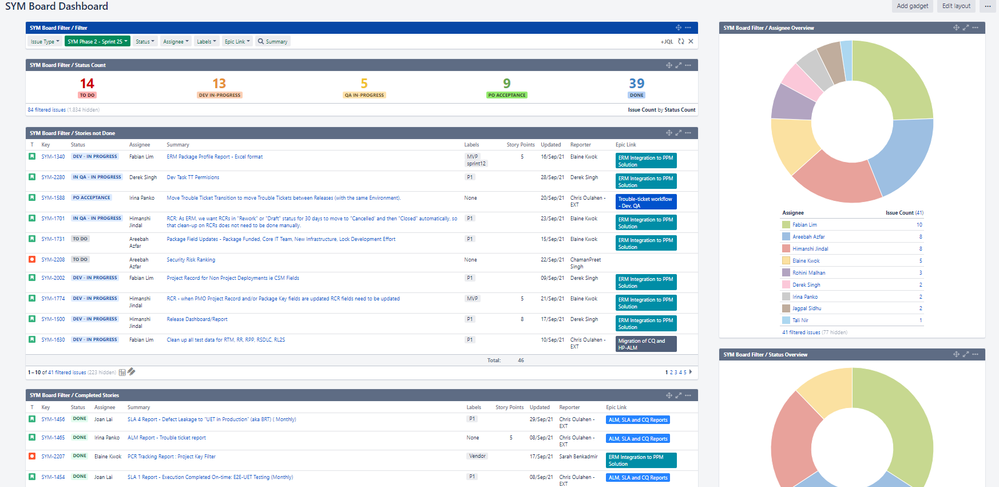The height and width of the screenshot is (487, 999).
Task: Click 'Migration of CQ and HP-ALM' epic link
Action: (x=646, y=344)
